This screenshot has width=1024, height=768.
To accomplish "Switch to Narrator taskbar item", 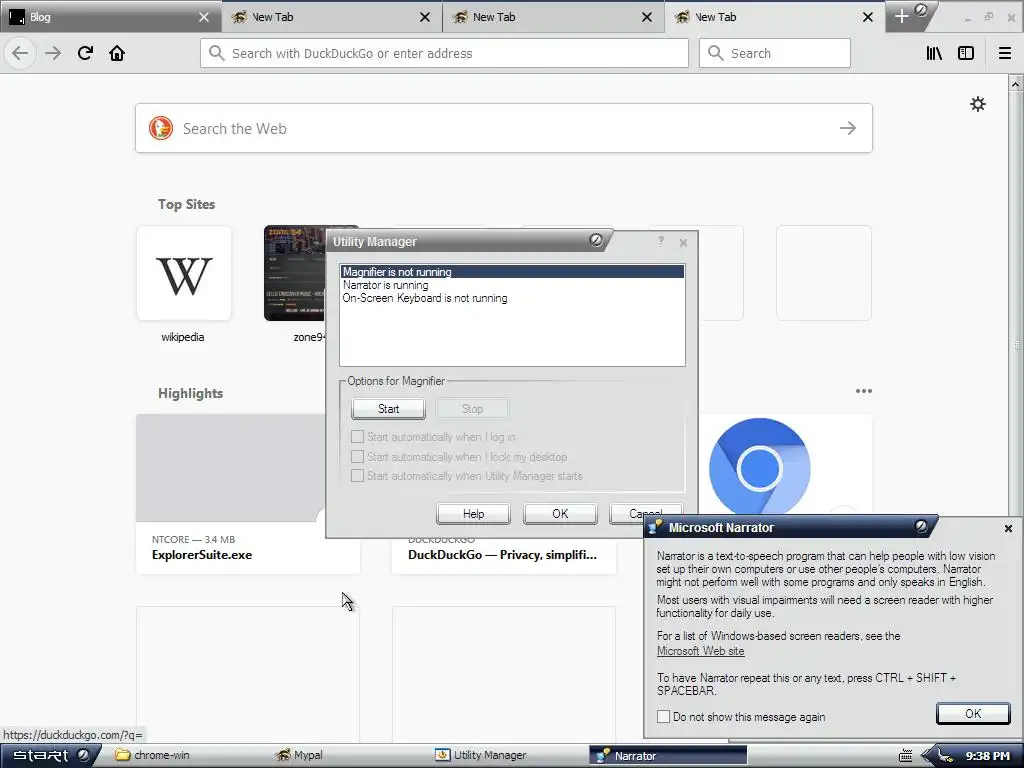I will click(667, 756).
